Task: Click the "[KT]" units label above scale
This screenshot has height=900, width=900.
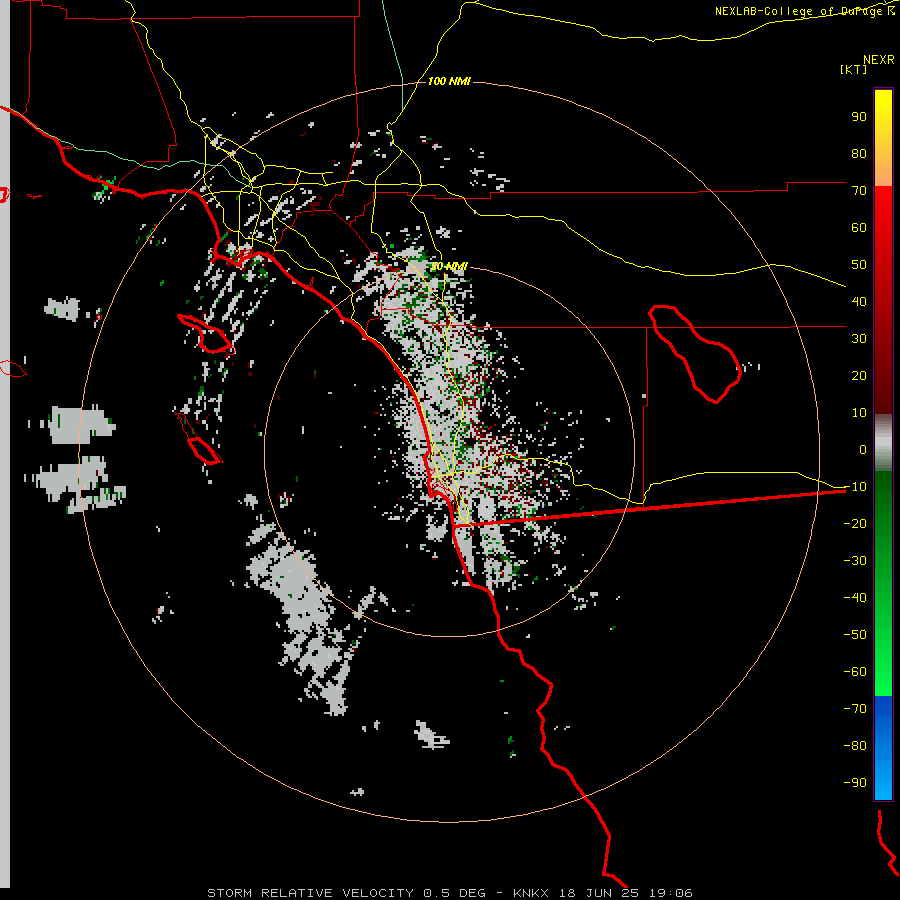Action: (x=853, y=69)
